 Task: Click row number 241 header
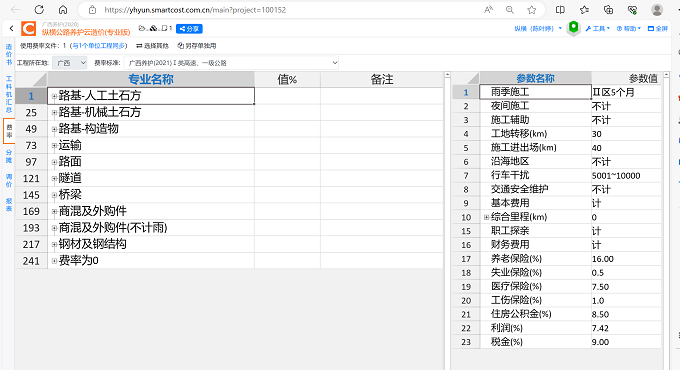point(31,261)
